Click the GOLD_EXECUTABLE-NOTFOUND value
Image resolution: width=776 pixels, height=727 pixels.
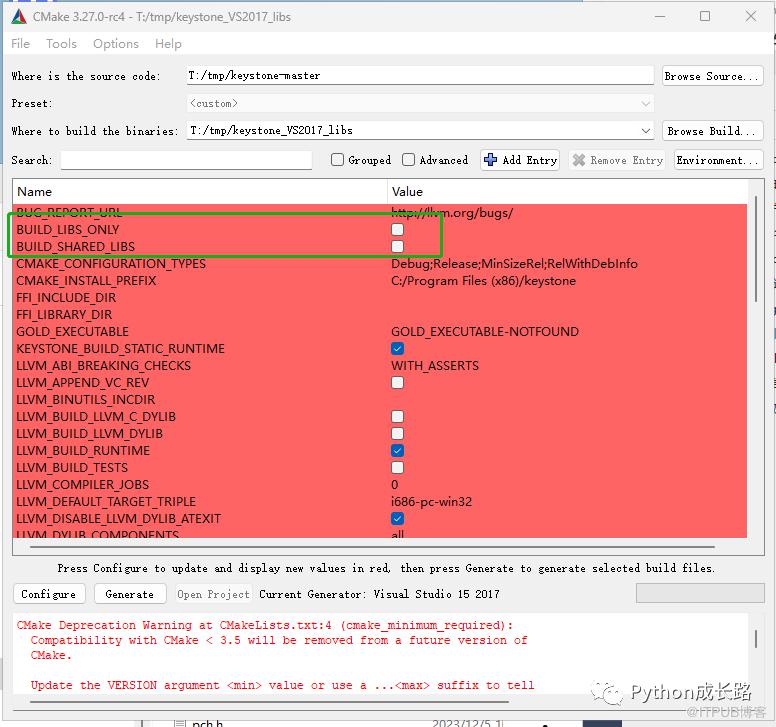point(485,332)
